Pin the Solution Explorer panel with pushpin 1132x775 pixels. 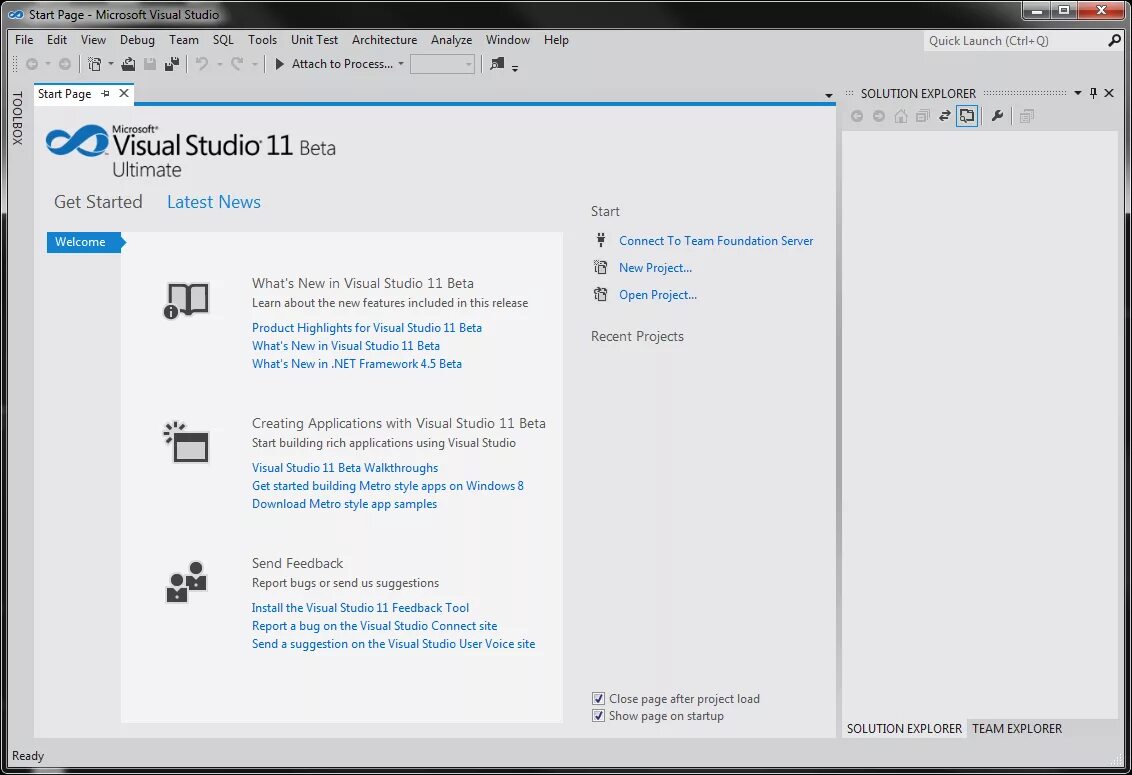point(1093,93)
